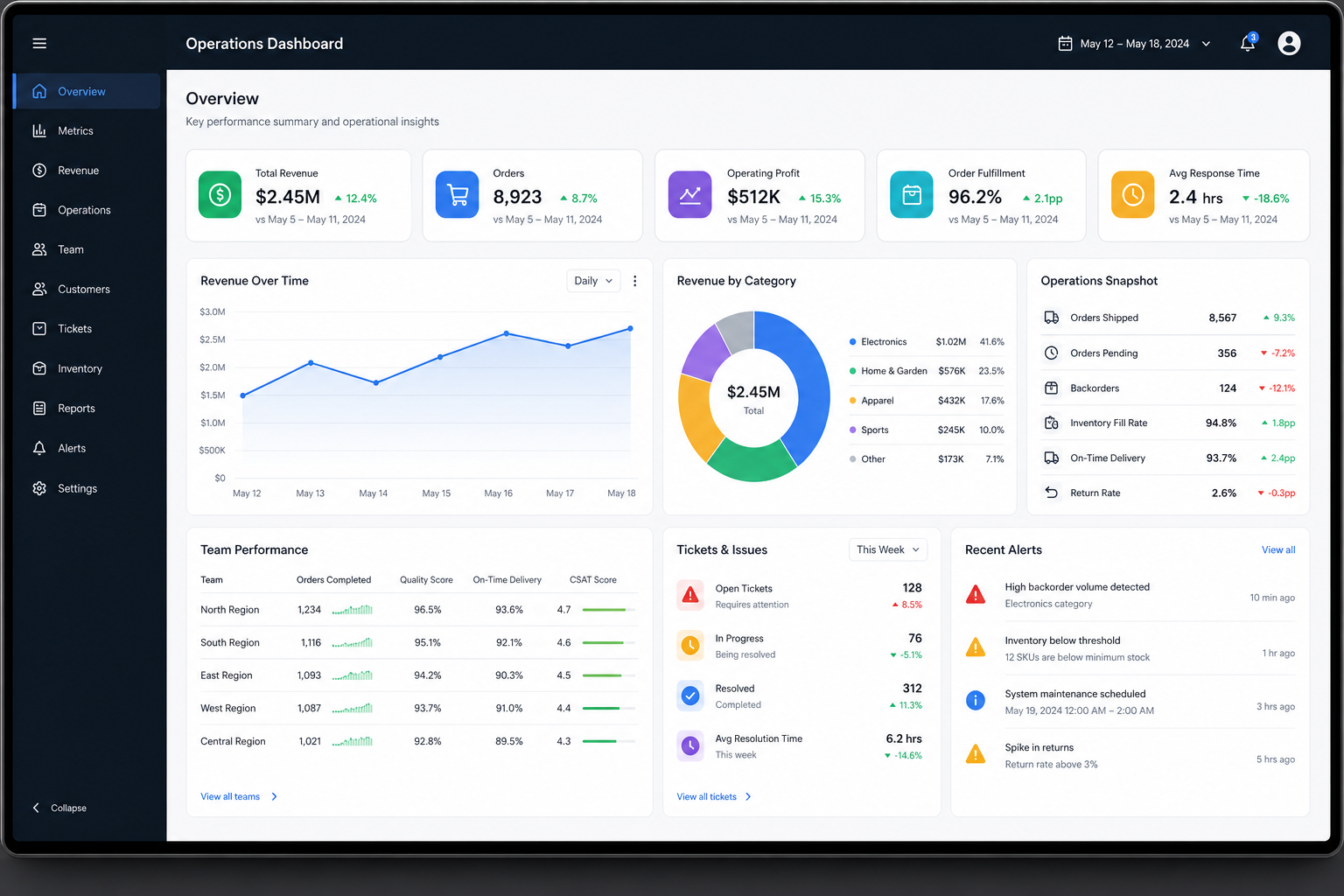Open the This Week tickets dropdown
The width and height of the screenshot is (1344, 896).
(x=888, y=549)
